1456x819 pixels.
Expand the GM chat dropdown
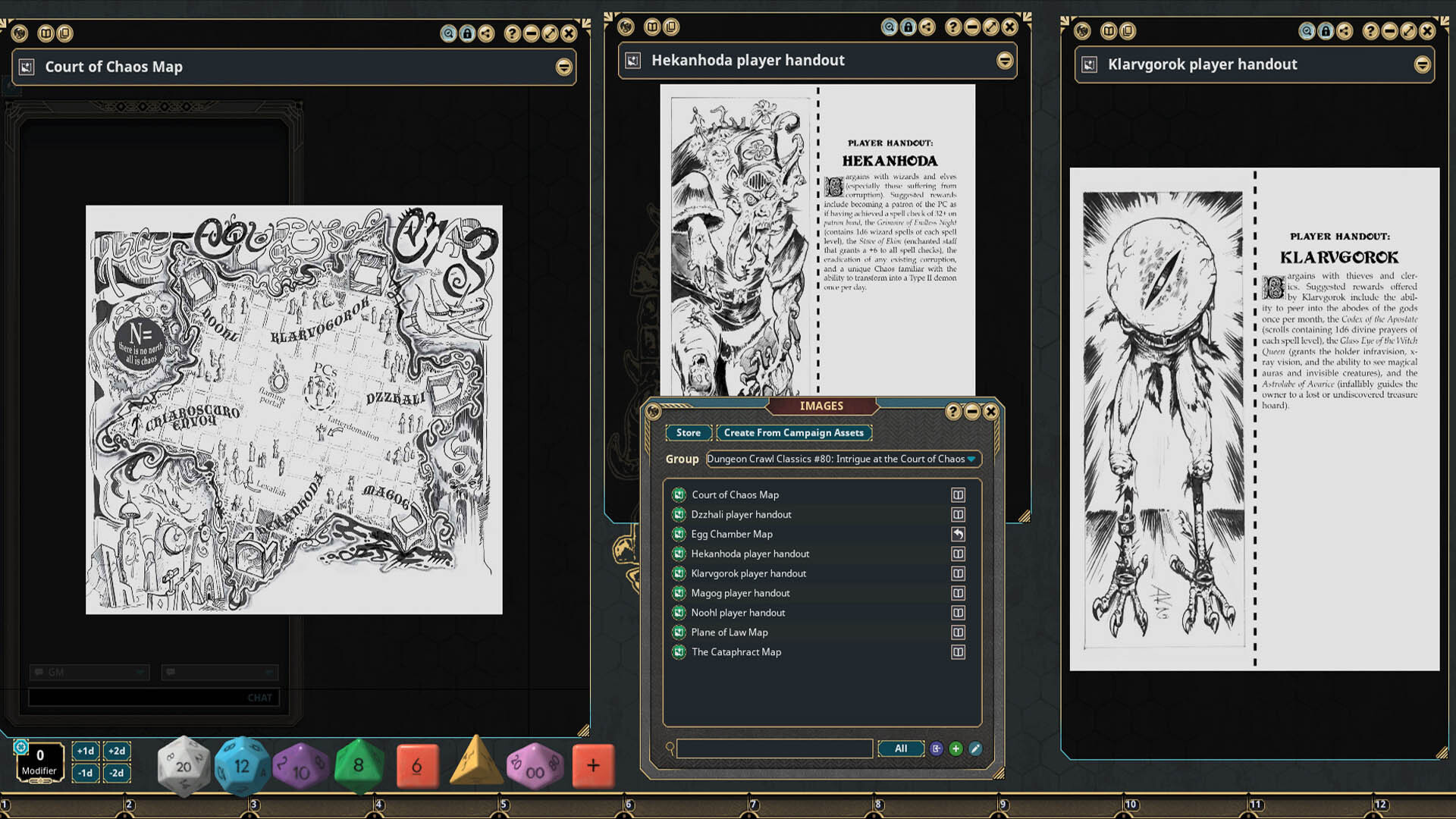(140, 672)
